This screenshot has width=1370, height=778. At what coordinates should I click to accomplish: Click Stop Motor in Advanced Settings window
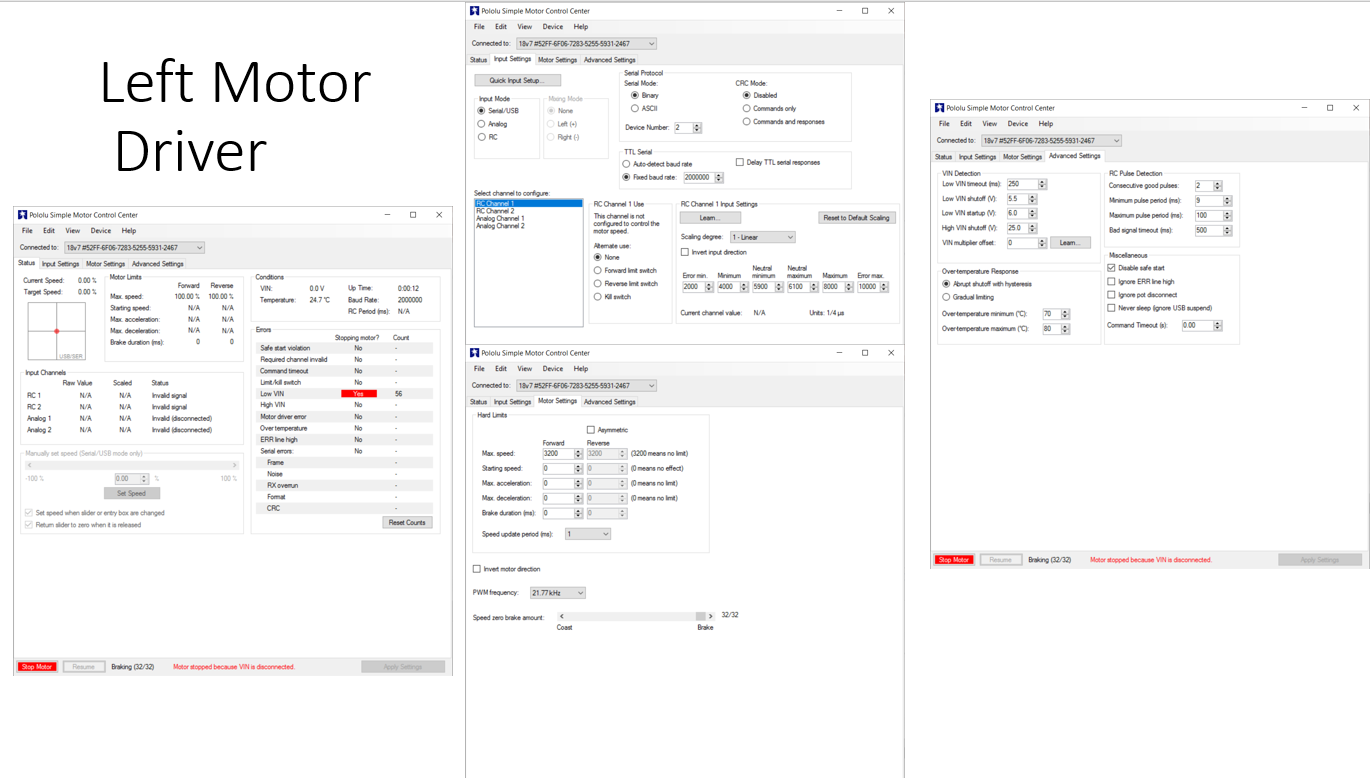(954, 560)
